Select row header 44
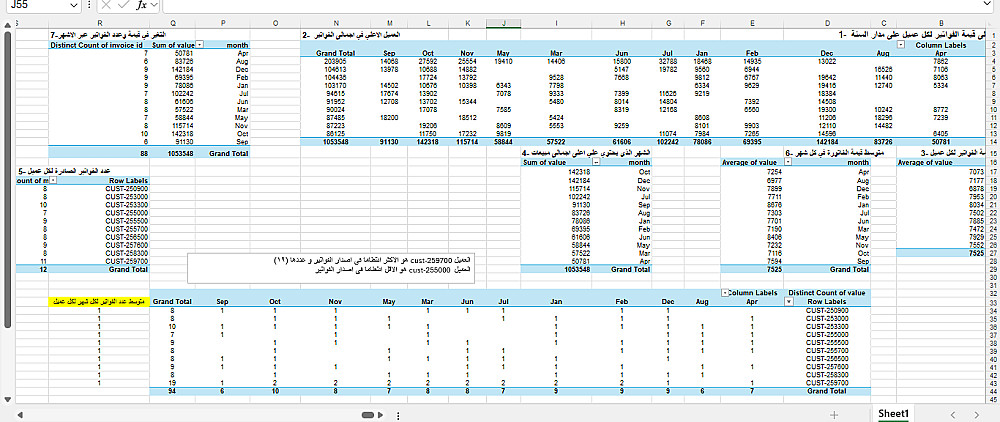The width and height of the screenshot is (1000, 422). click(x=993, y=391)
